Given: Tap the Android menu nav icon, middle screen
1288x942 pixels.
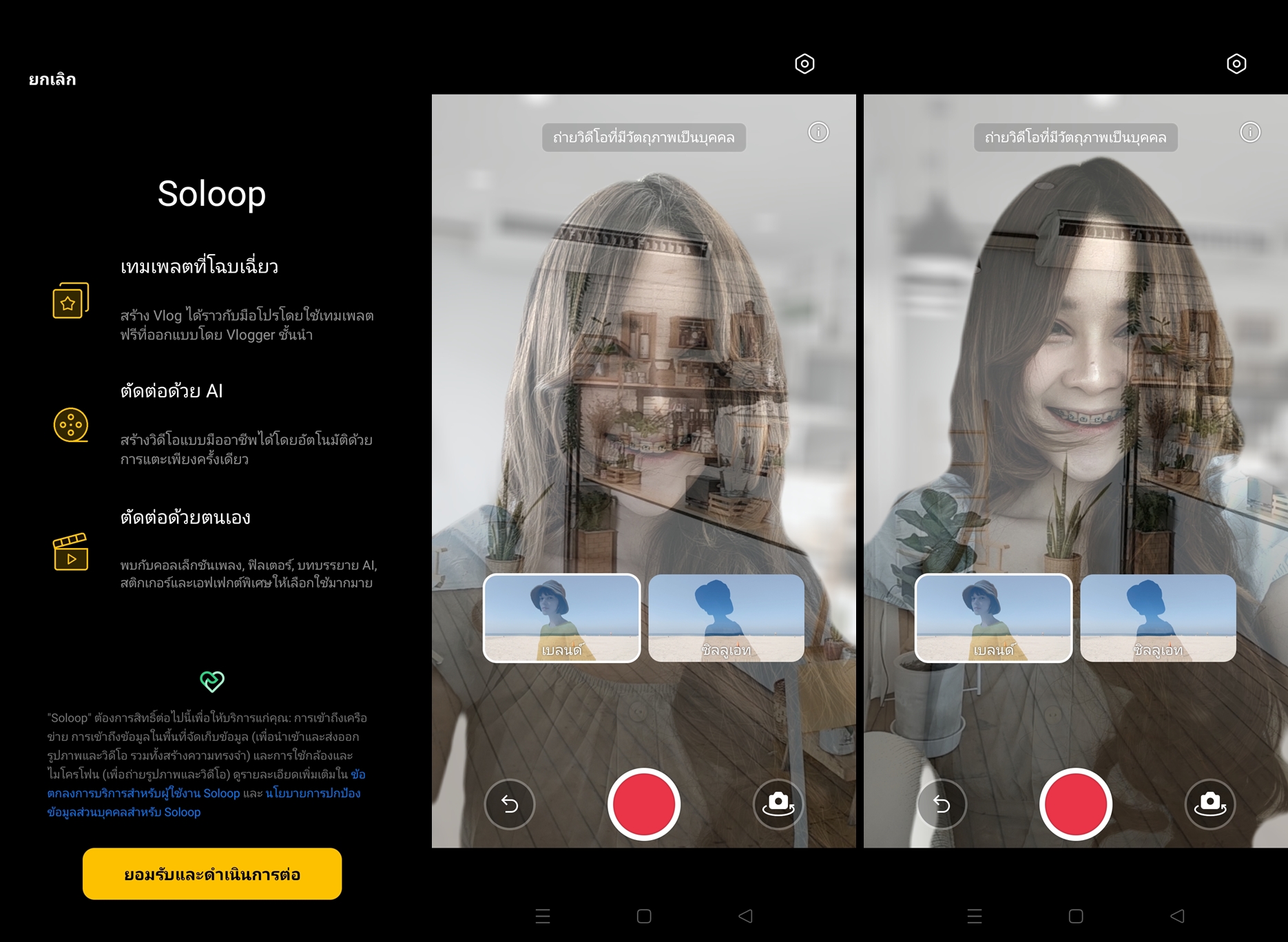Looking at the screenshot, I should 543,917.
